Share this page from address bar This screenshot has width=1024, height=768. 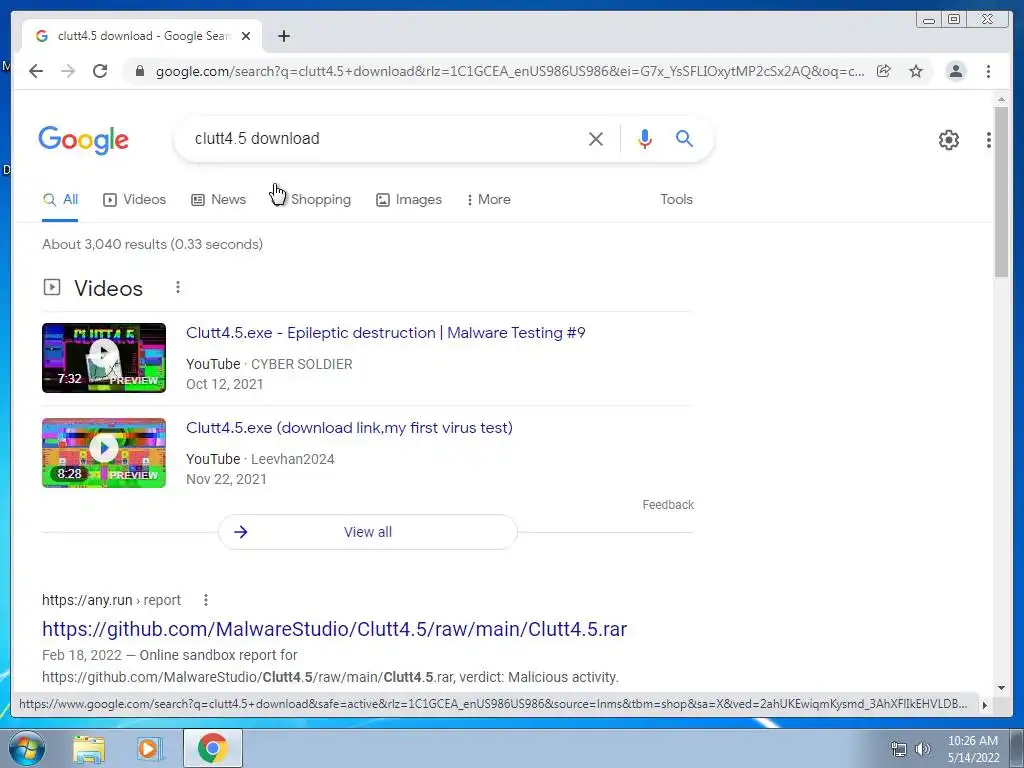pos(884,71)
